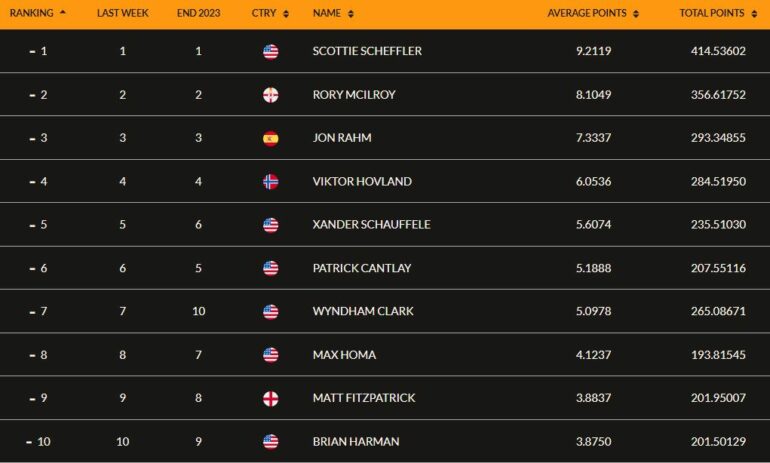Click Scottie Scheffler's USA flag icon
Viewport: 770px width, 463px height.
click(271, 52)
